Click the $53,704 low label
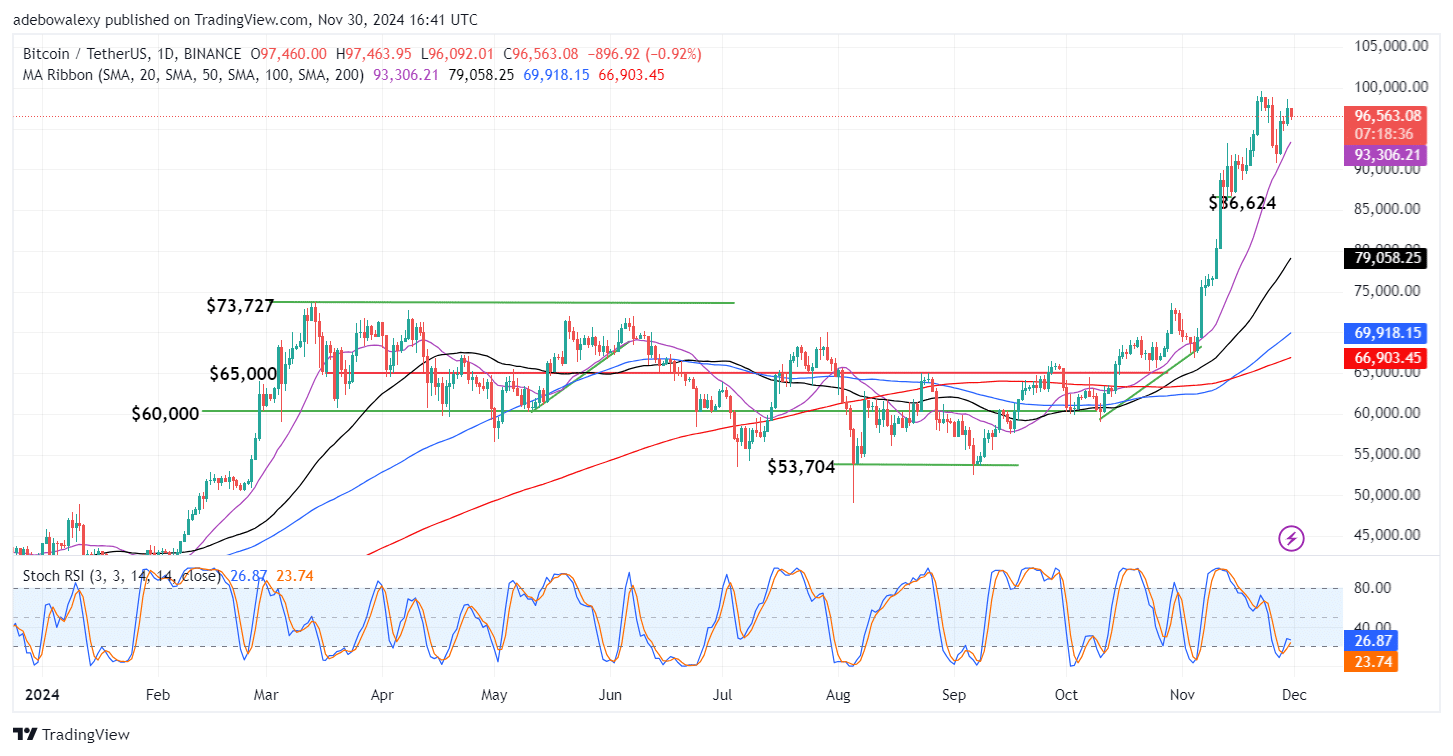 pos(801,466)
